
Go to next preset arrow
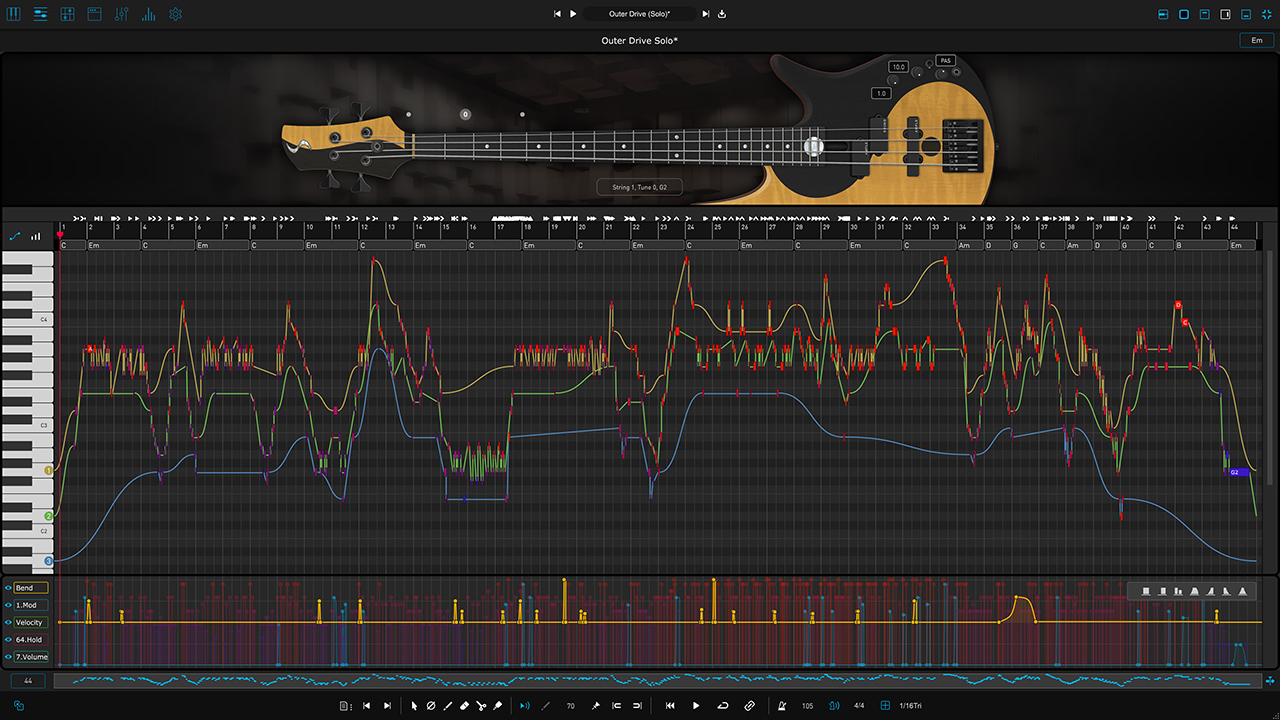[706, 14]
